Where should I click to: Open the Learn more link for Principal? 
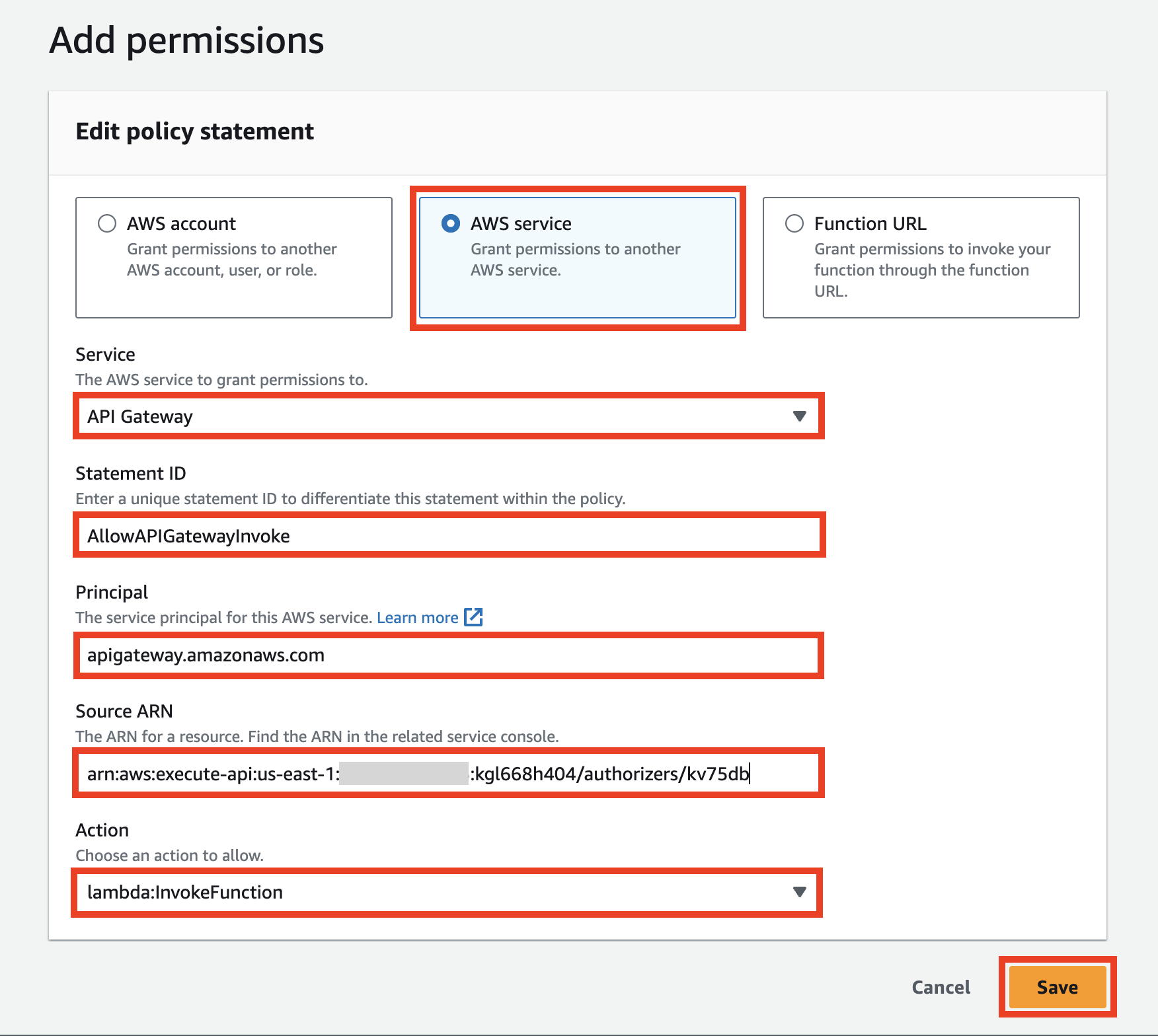tap(417, 617)
